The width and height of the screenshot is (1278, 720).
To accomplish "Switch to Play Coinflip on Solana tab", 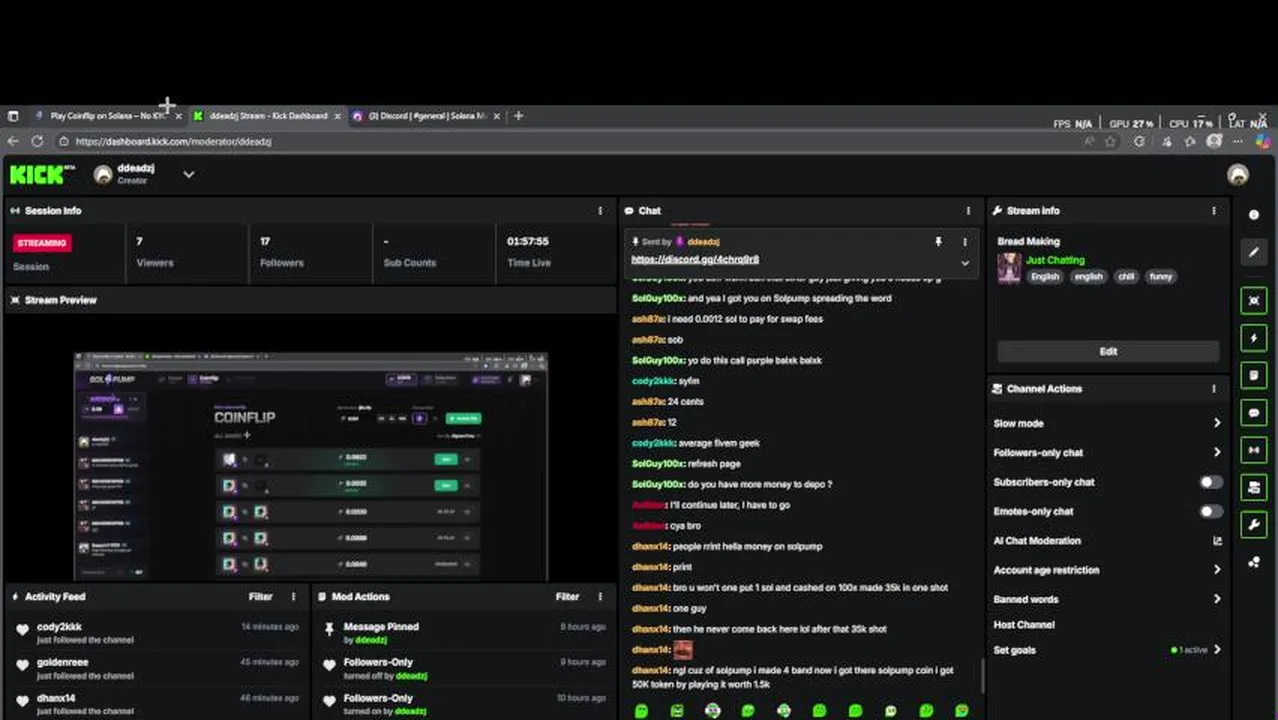I will click(x=107, y=116).
